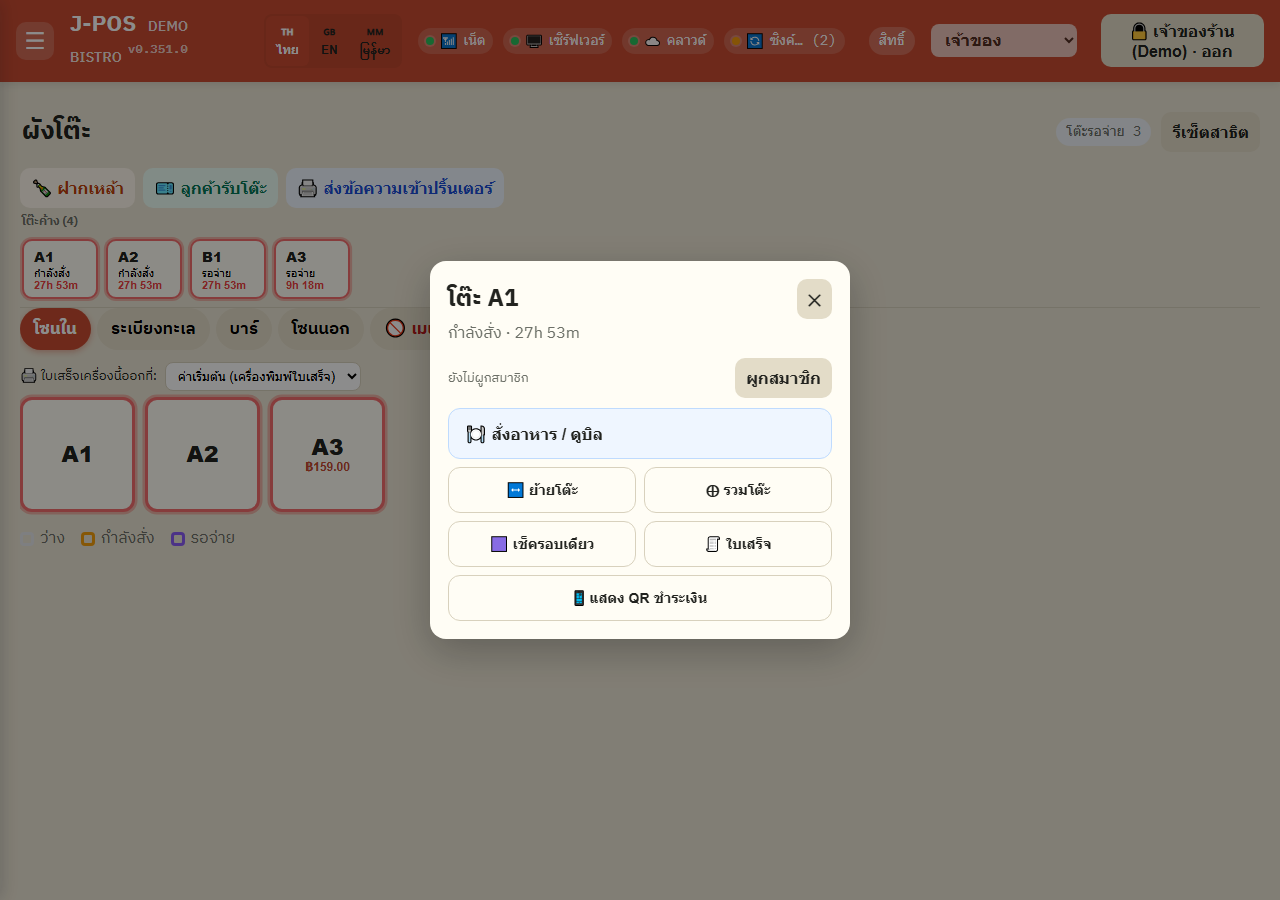The width and height of the screenshot is (1280, 900).
Task: Click the large A1 table card on the floor plan
Action: [77, 455]
